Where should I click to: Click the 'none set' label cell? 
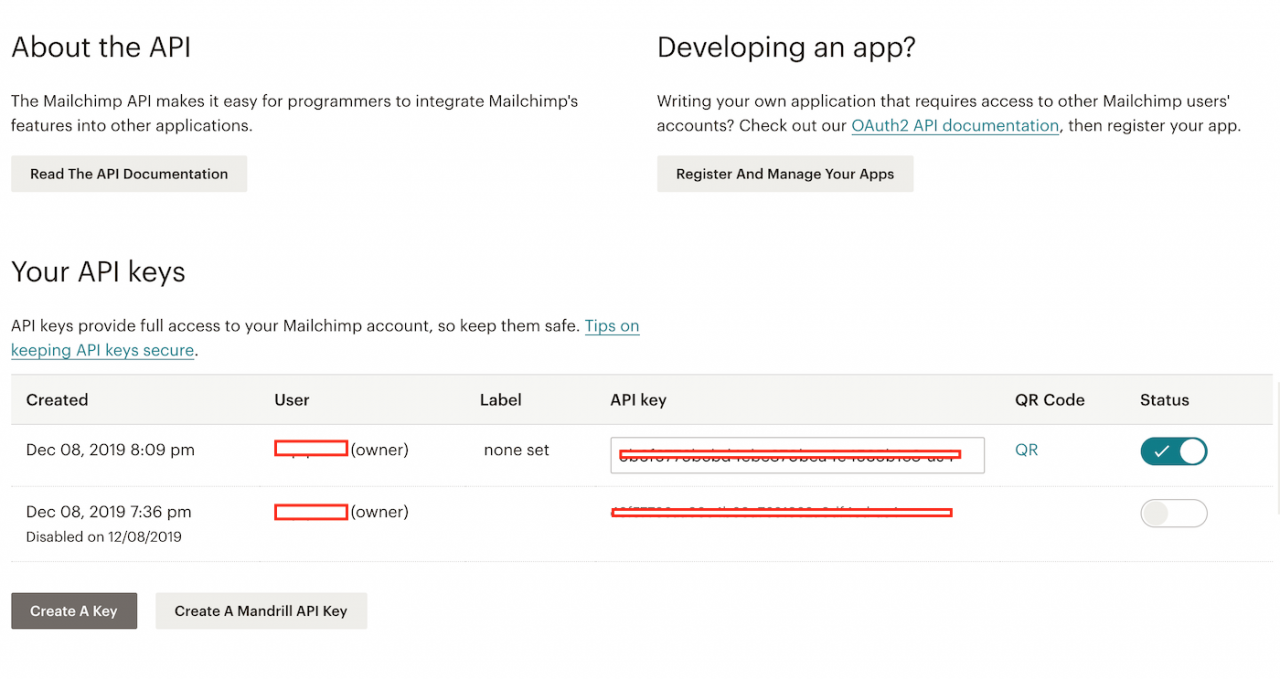click(x=516, y=450)
